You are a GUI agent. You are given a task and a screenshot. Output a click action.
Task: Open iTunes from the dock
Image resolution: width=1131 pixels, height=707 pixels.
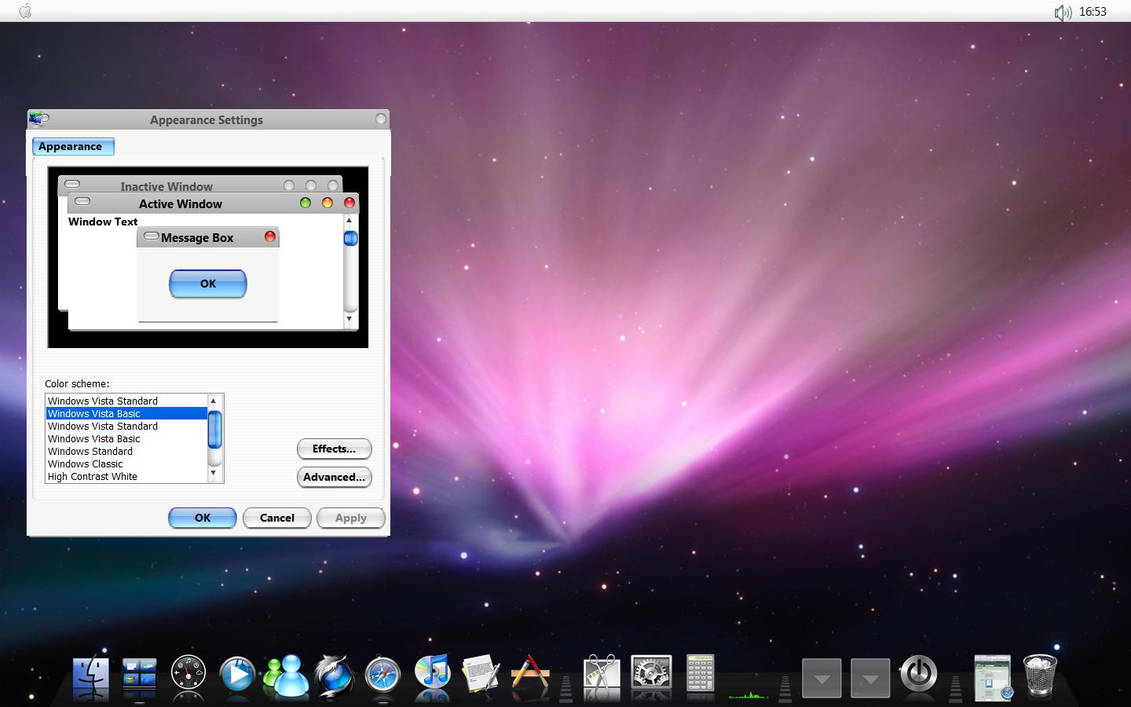[432, 676]
